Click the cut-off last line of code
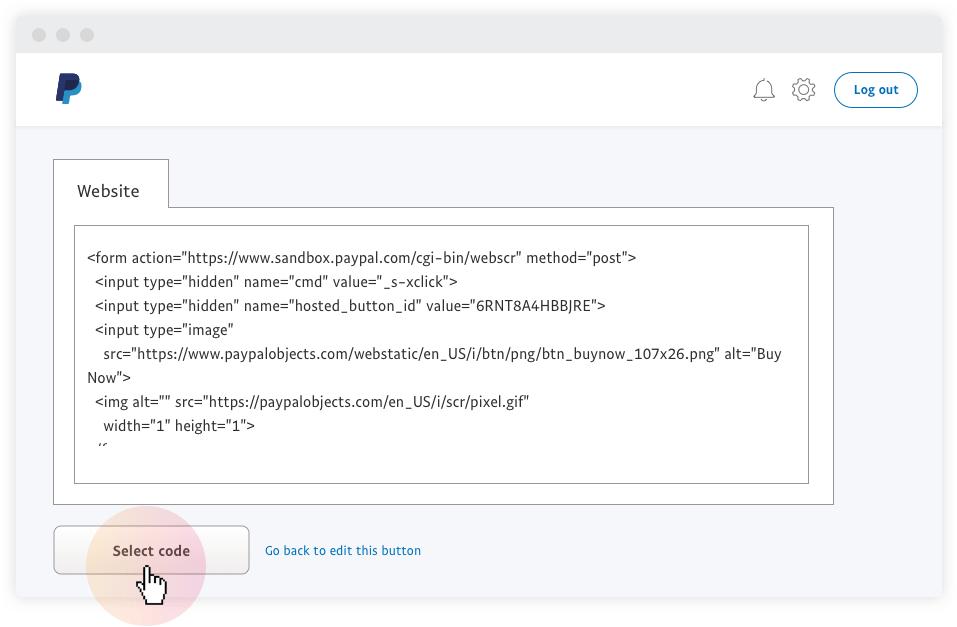957x627 pixels. 101,443
